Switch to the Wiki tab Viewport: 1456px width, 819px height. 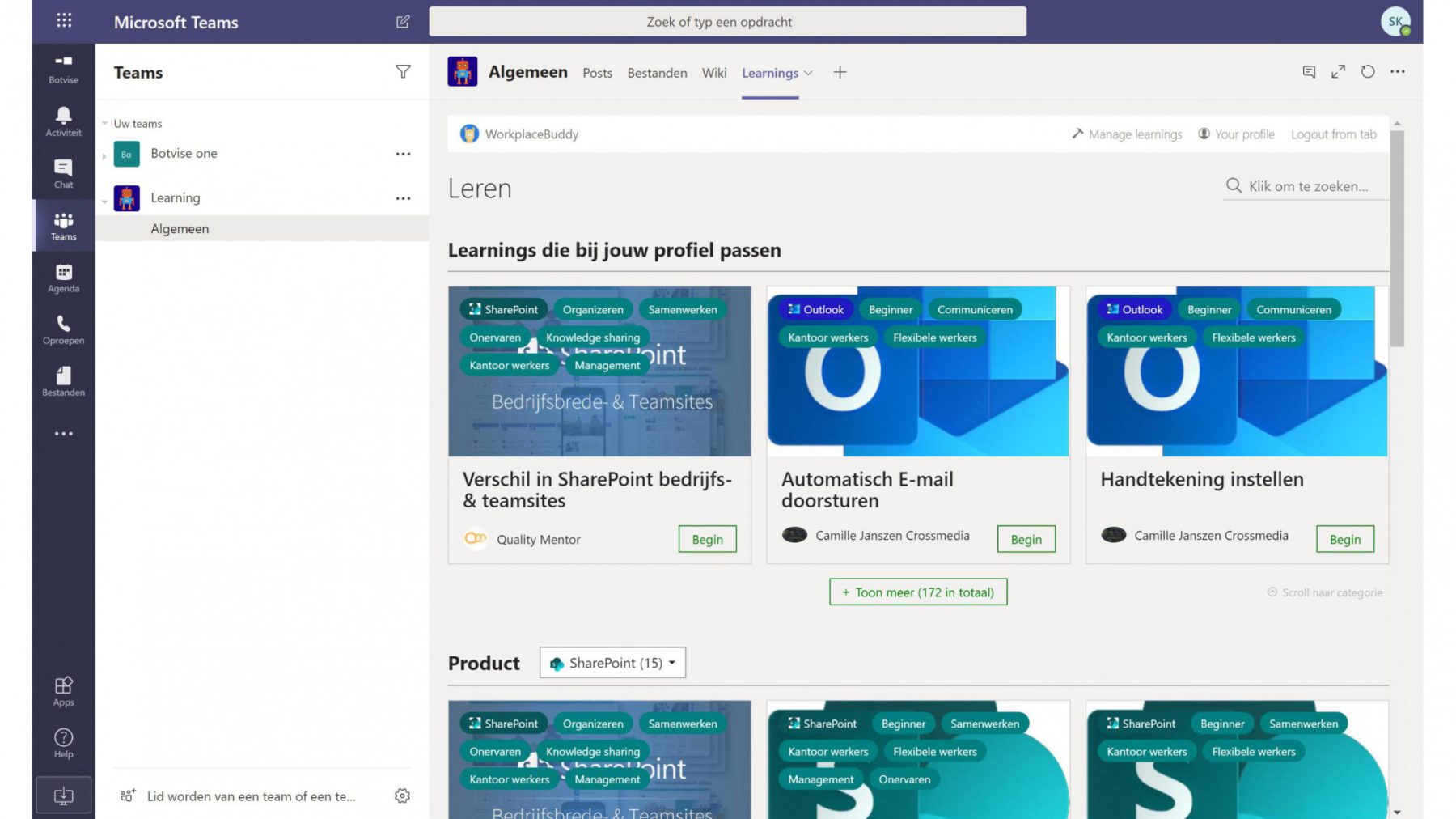(x=714, y=73)
